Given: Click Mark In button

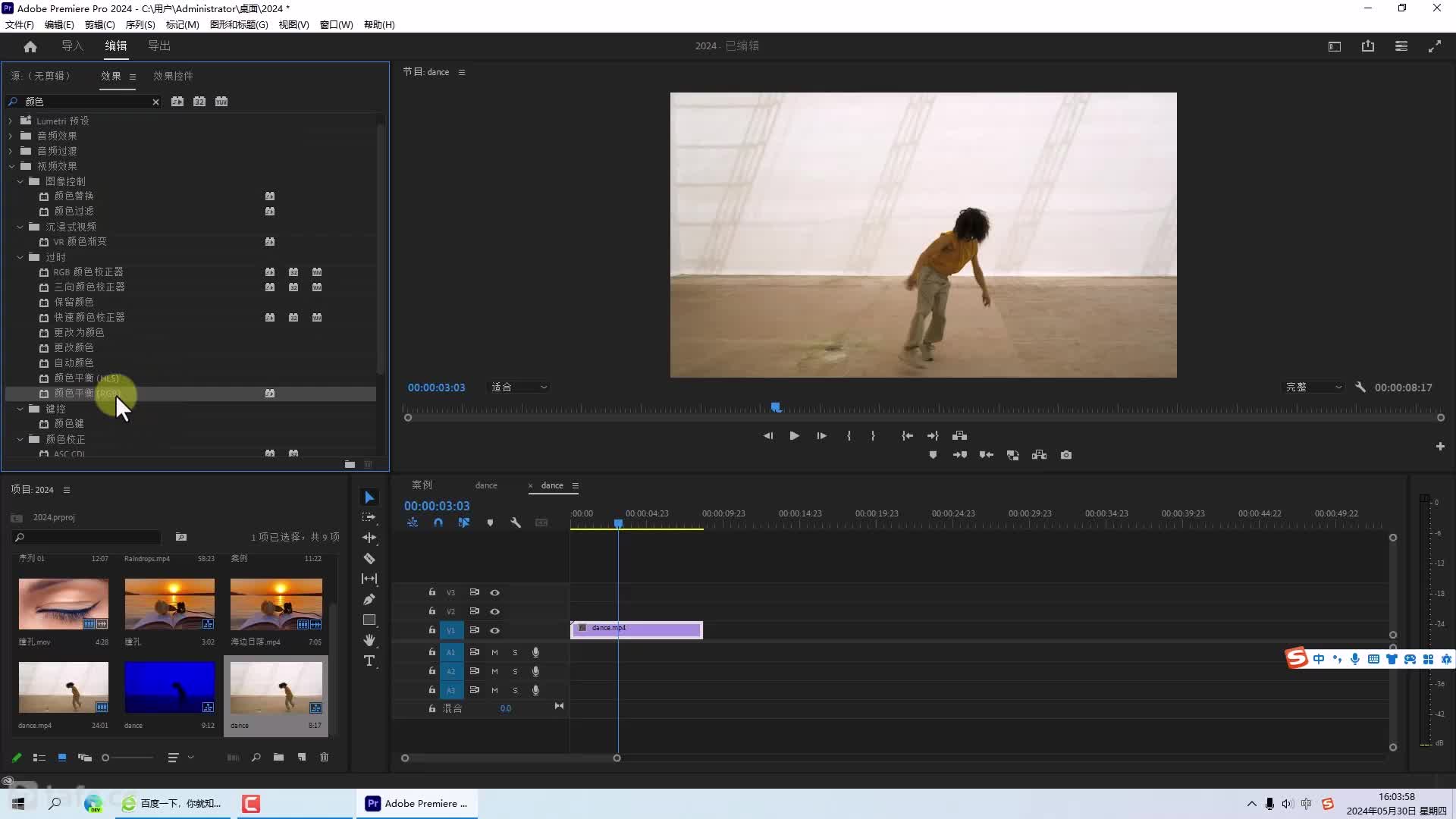Looking at the screenshot, I should click(x=849, y=435).
